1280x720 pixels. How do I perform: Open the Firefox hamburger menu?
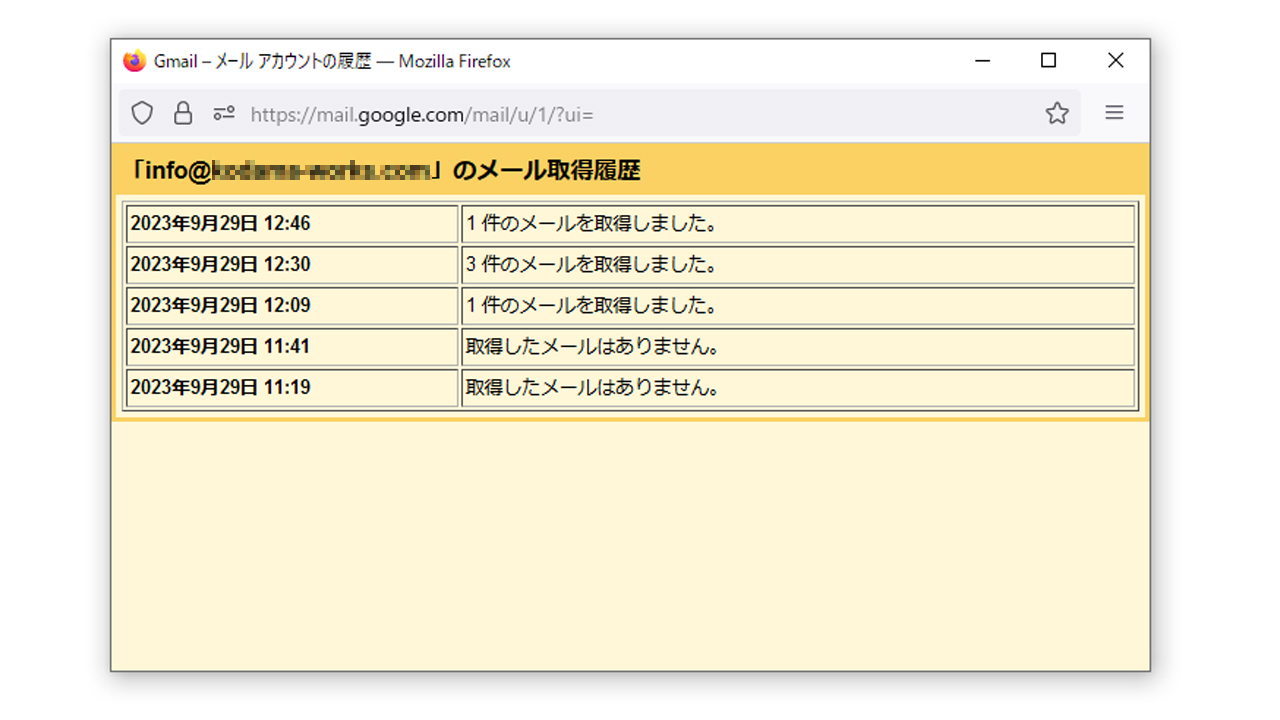1114,113
